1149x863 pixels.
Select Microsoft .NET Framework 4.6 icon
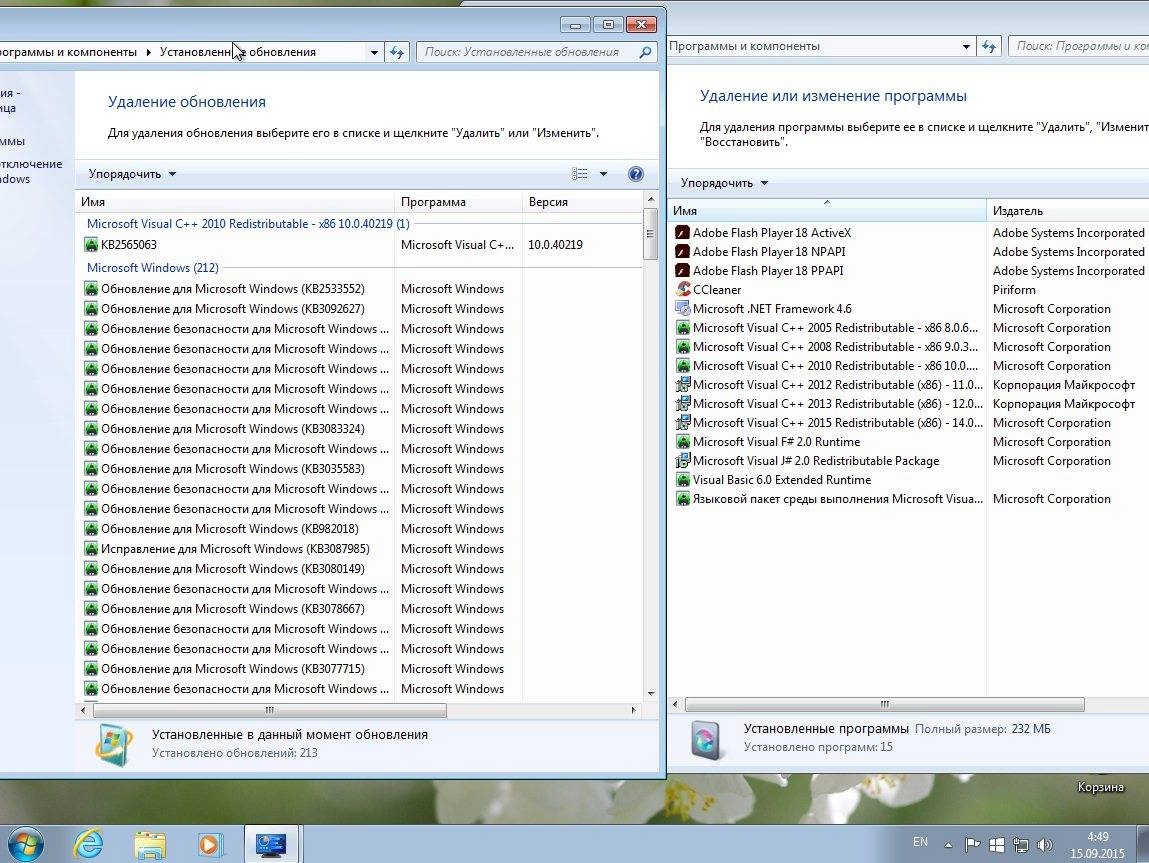click(x=683, y=308)
